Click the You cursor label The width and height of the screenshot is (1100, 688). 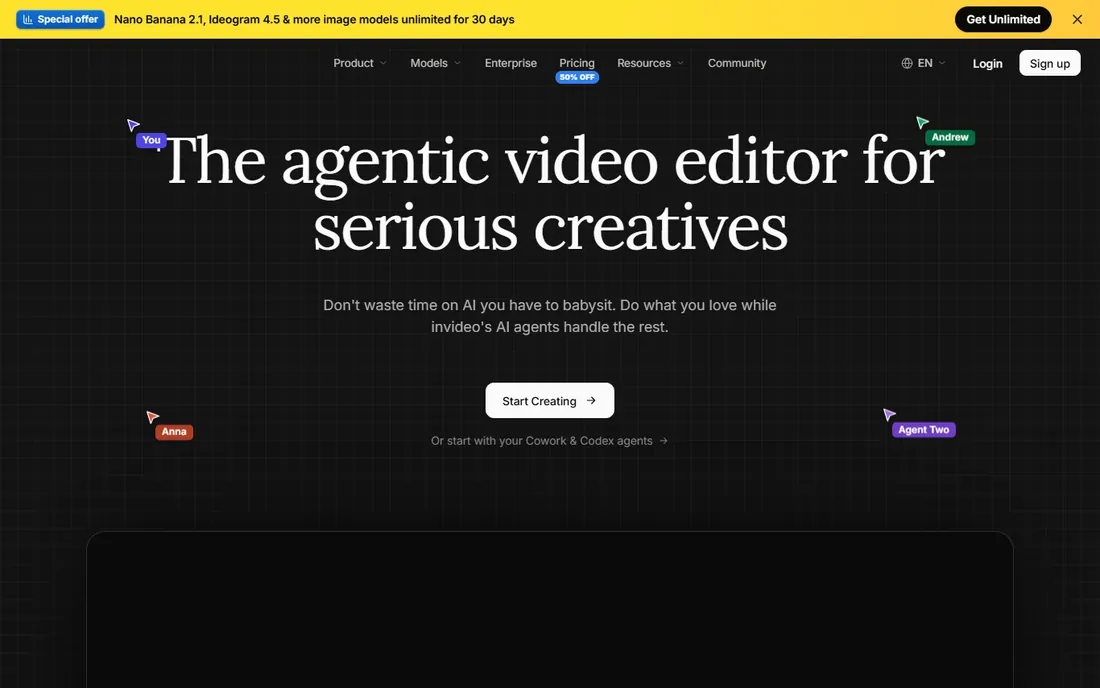pyautogui.click(x=151, y=140)
